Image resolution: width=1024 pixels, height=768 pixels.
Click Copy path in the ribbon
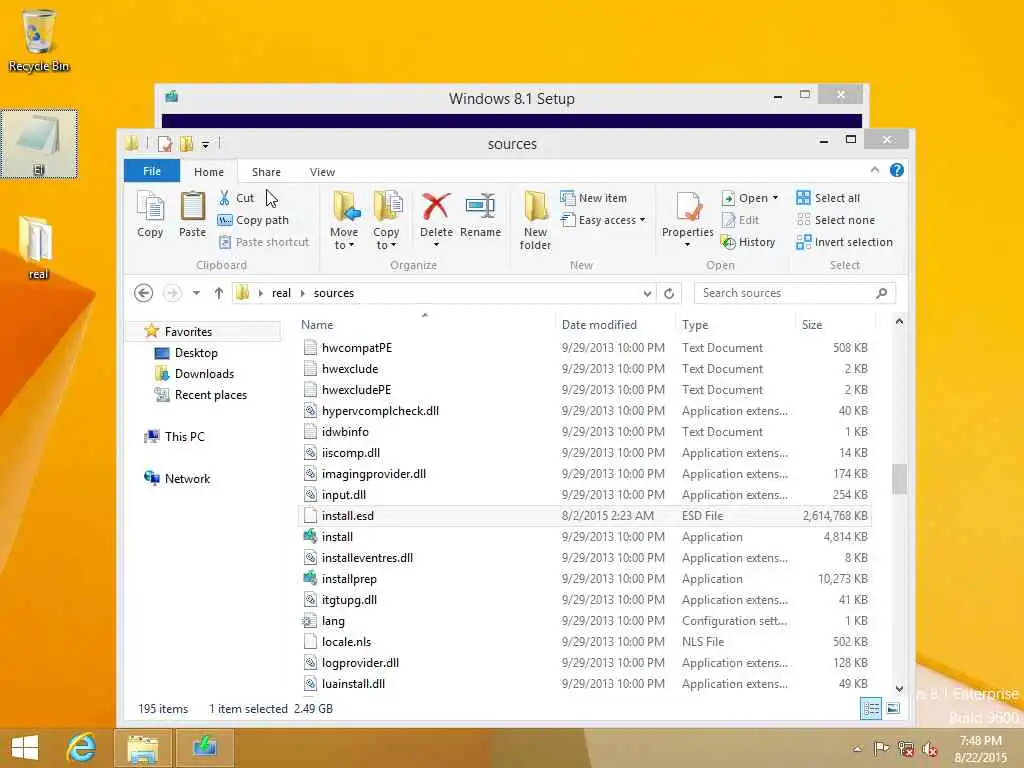(253, 220)
